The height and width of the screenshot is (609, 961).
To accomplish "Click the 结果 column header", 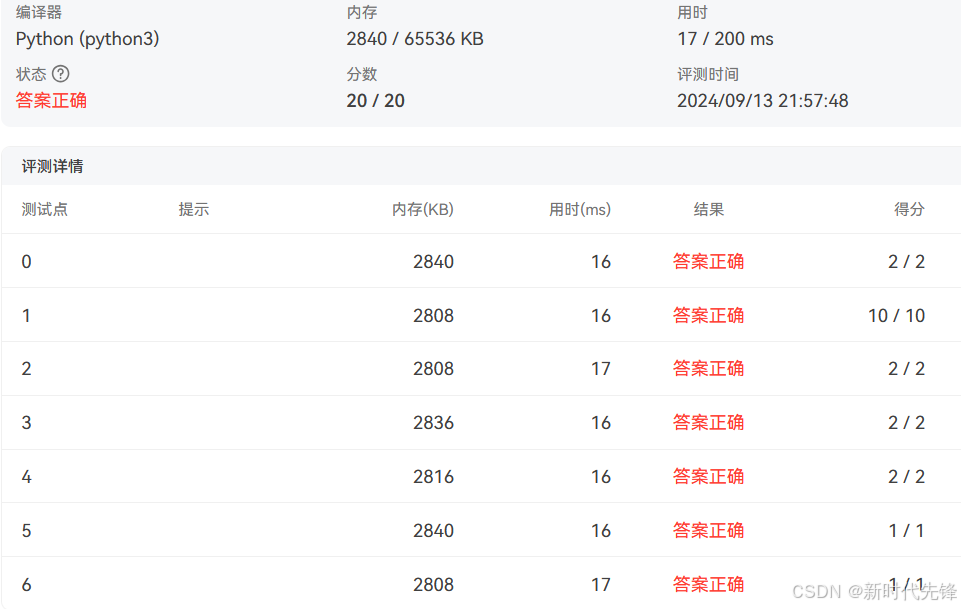I will (709, 209).
